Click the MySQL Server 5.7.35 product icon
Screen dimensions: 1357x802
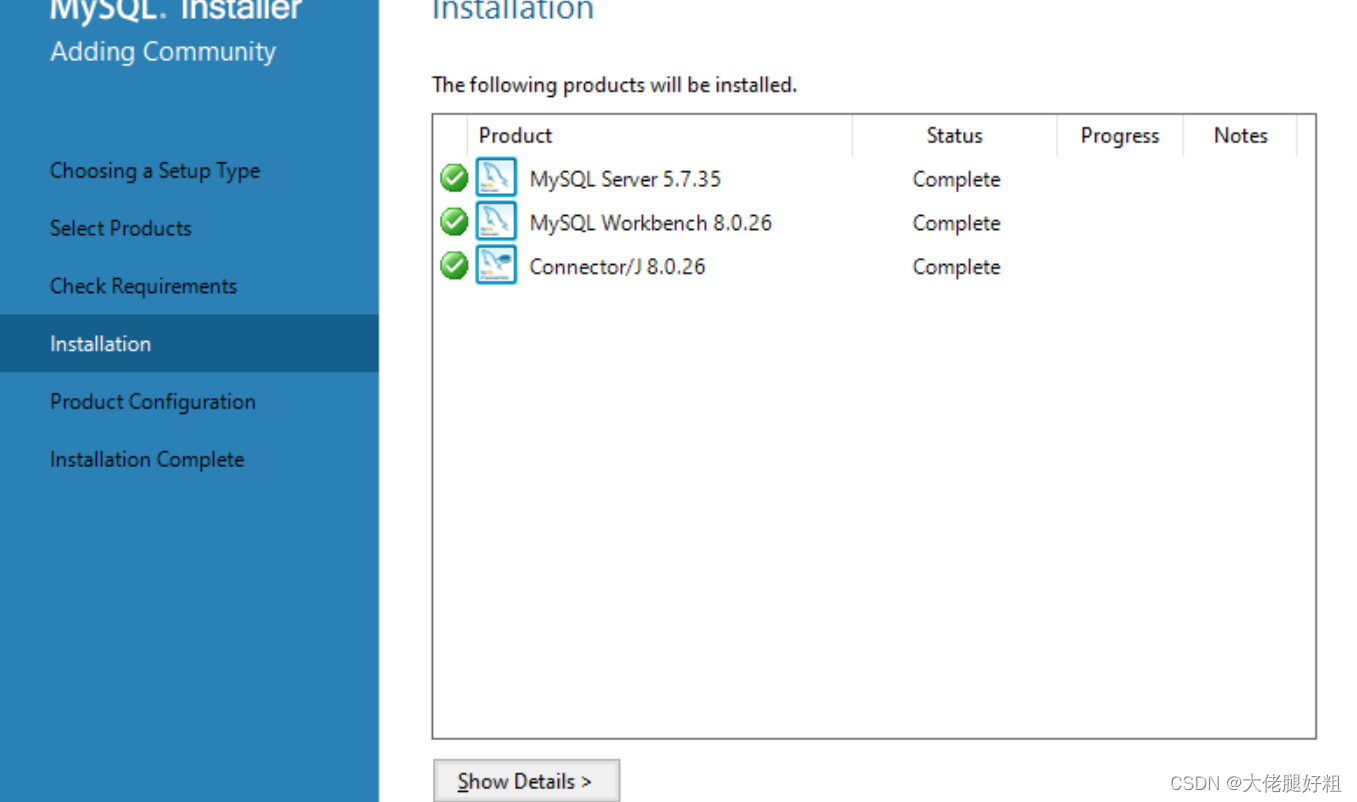click(x=496, y=177)
